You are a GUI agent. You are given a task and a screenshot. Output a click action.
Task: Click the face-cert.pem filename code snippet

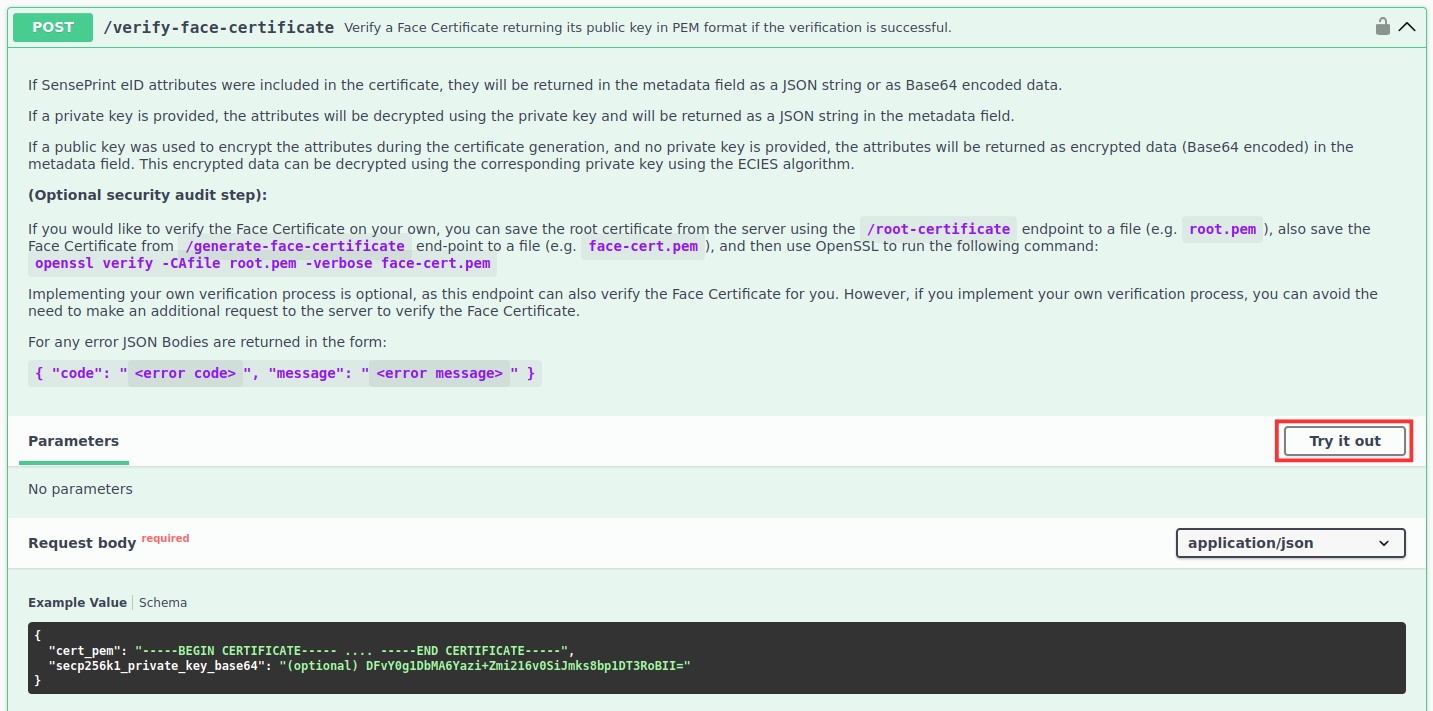point(643,246)
